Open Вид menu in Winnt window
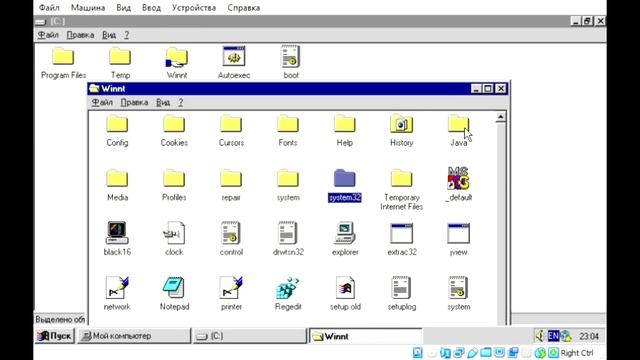Screen dimensions: 640x360 [x=163, y=102]
